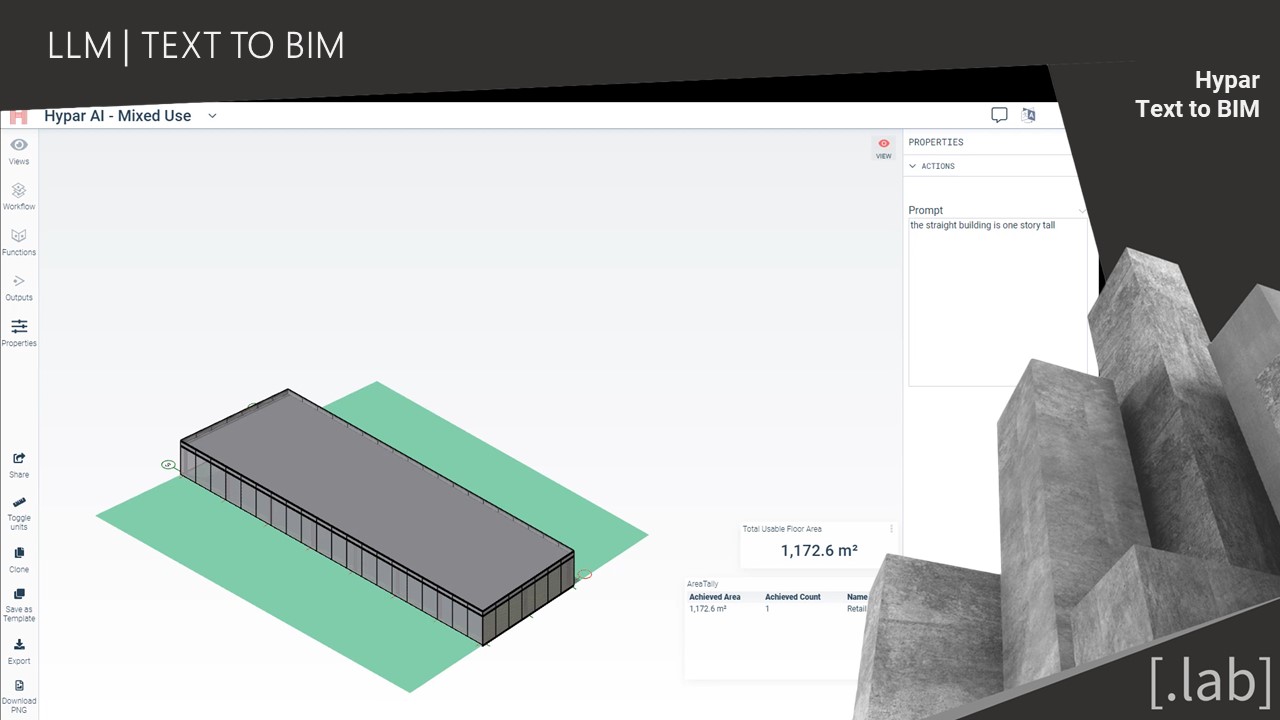Expand the Hypar AI - Mixed Use dropdown
1280x720 pixels.
(x=212, y=116)
